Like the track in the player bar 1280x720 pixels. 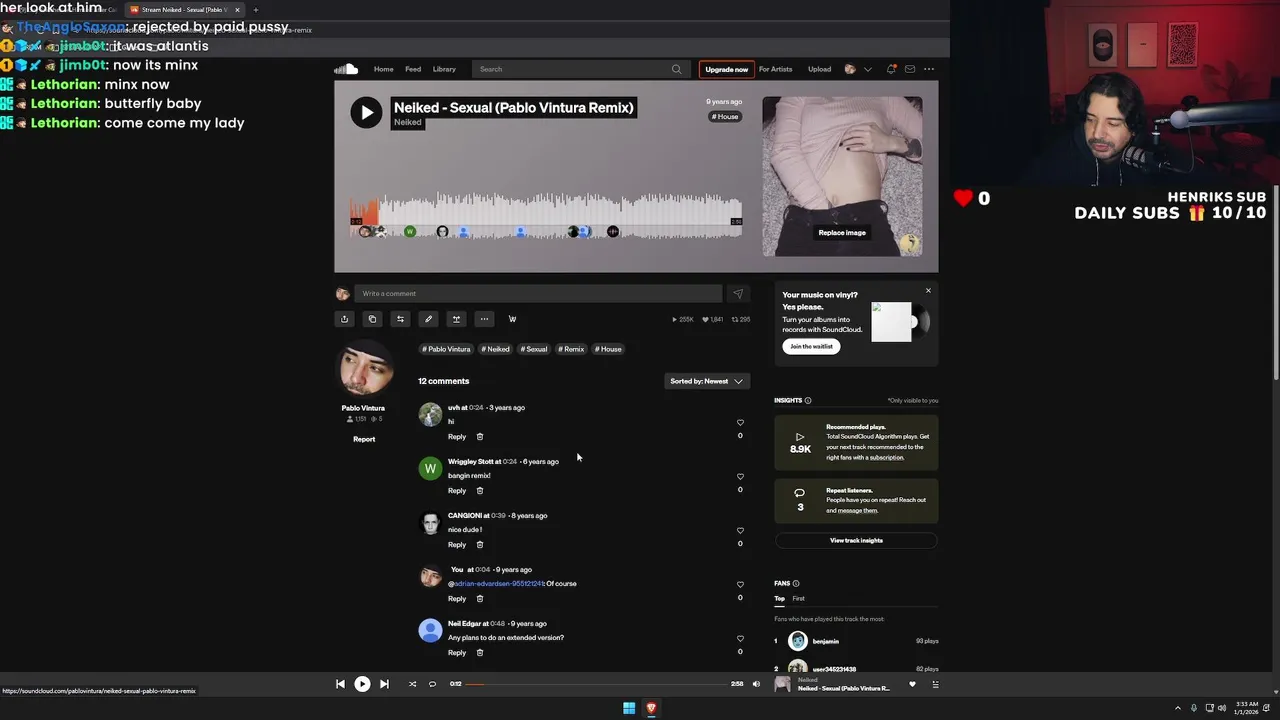tap(912, 684)
